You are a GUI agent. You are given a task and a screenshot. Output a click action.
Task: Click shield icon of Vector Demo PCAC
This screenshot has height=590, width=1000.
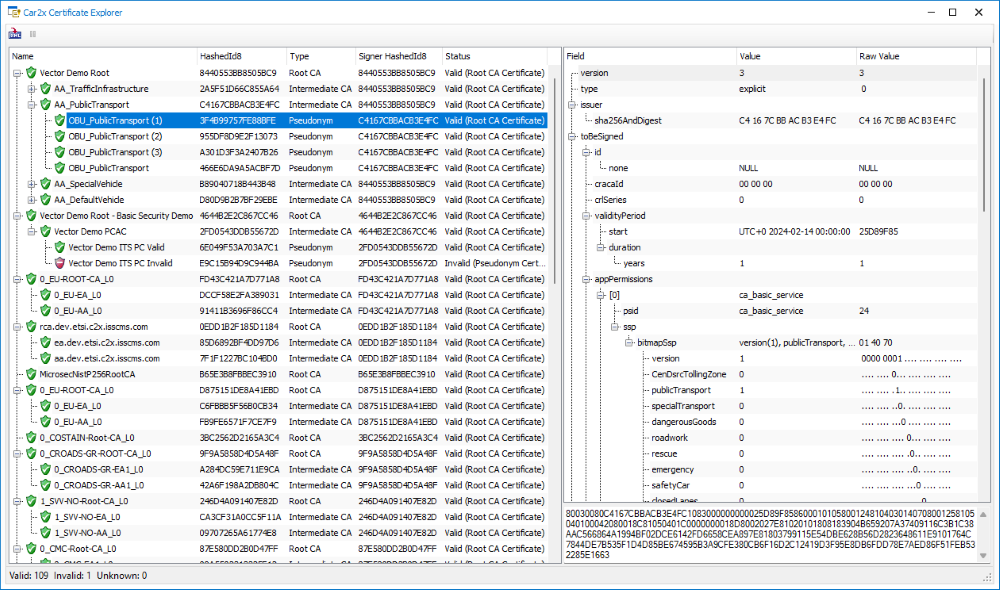[45, 232]
